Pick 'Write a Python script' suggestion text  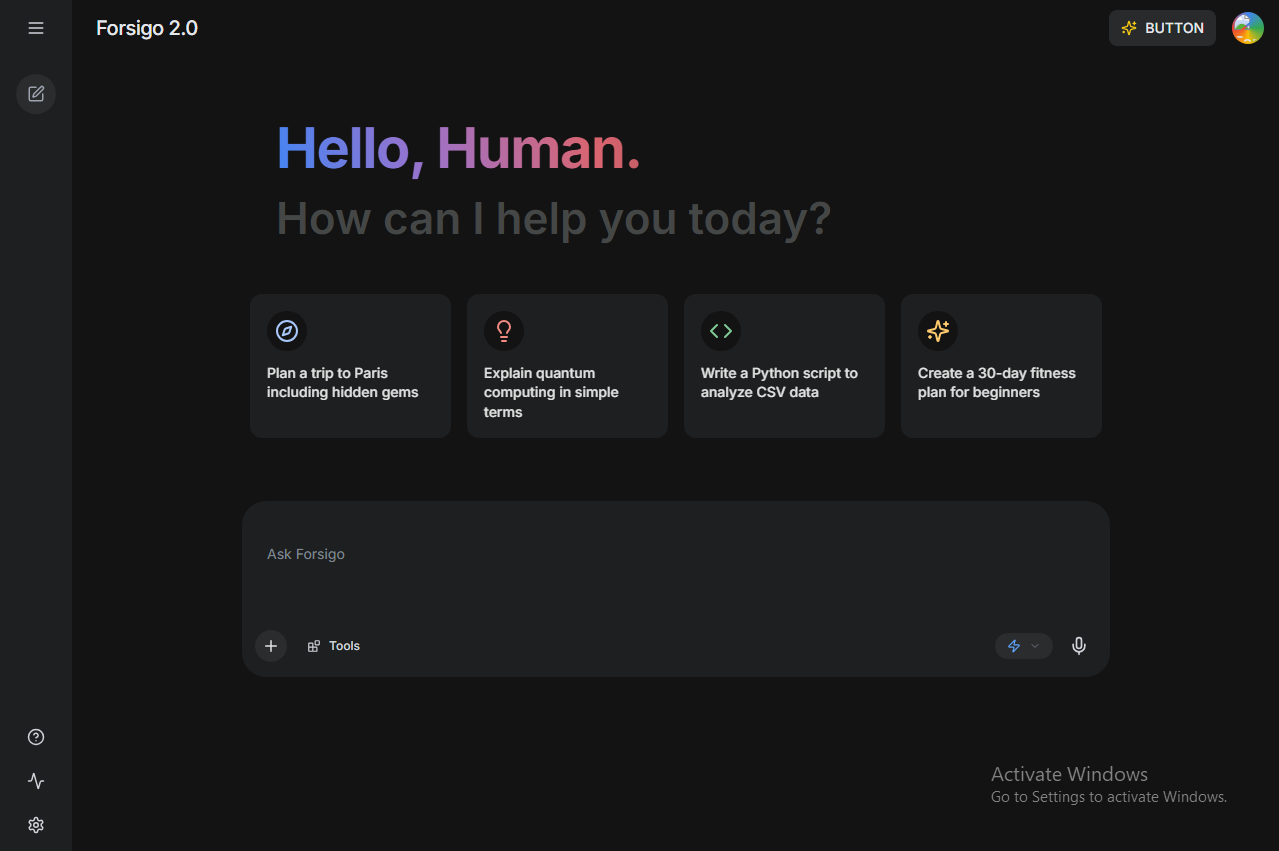pos(779,383)
